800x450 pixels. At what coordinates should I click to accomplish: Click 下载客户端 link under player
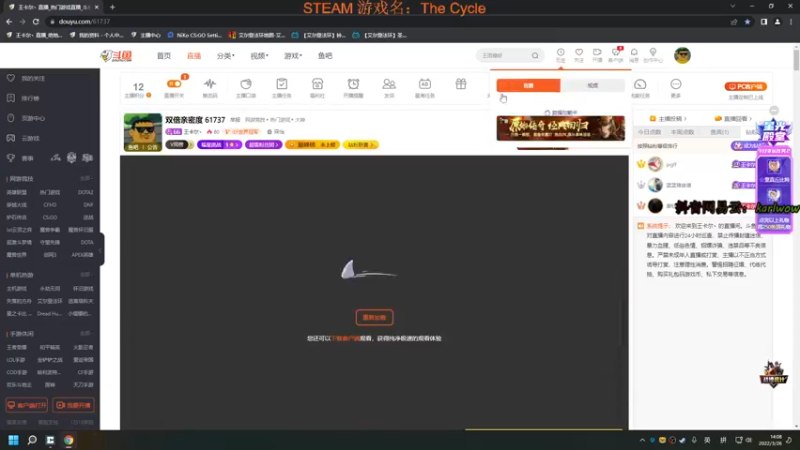(x=346, y=338)
